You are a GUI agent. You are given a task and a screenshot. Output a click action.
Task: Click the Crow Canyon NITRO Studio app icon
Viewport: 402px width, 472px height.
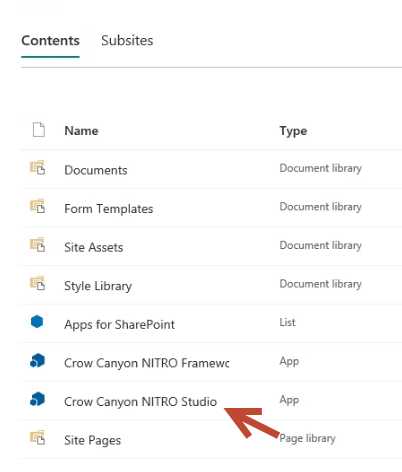pos(37,399)
